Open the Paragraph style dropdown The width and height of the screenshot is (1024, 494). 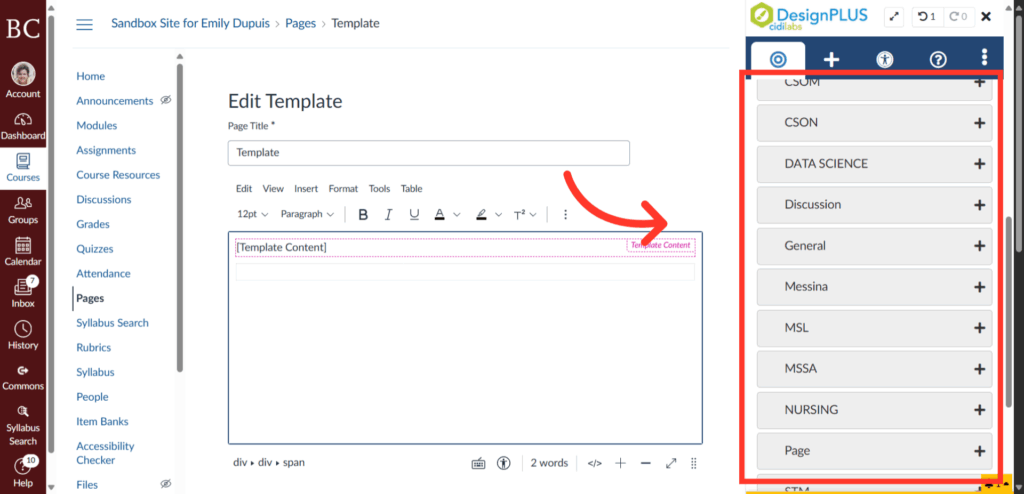307,214
